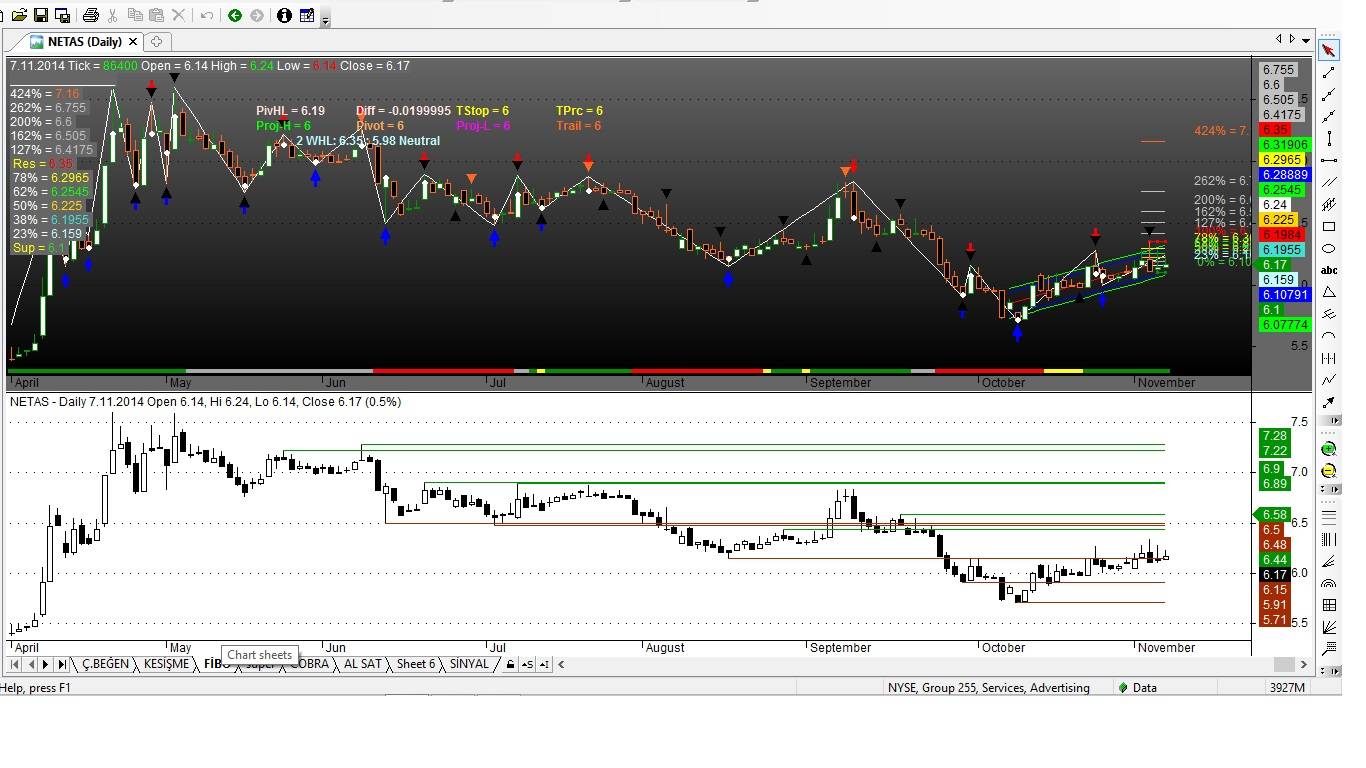Open the AL SAT sheet tab
The height and width of the screenshot is (768, 1366).
click(x=362, y=664)
